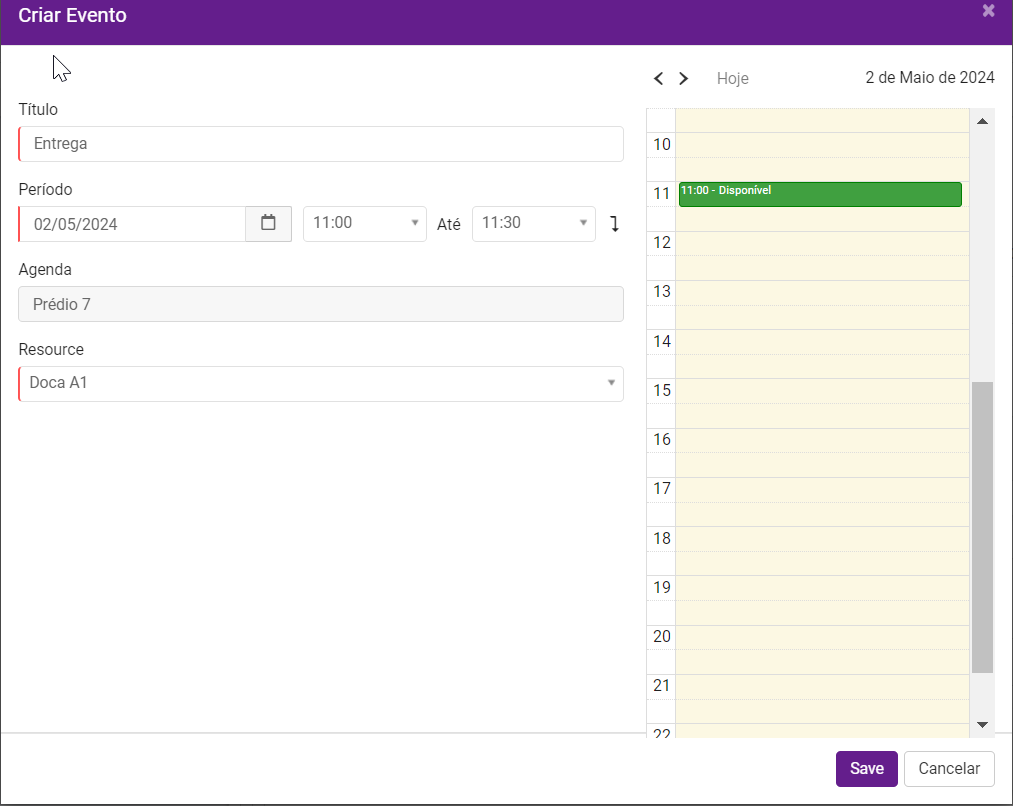Select the 11:00 - Disponível event
This screenshot has width=1013, height=806.
[820, 194]
